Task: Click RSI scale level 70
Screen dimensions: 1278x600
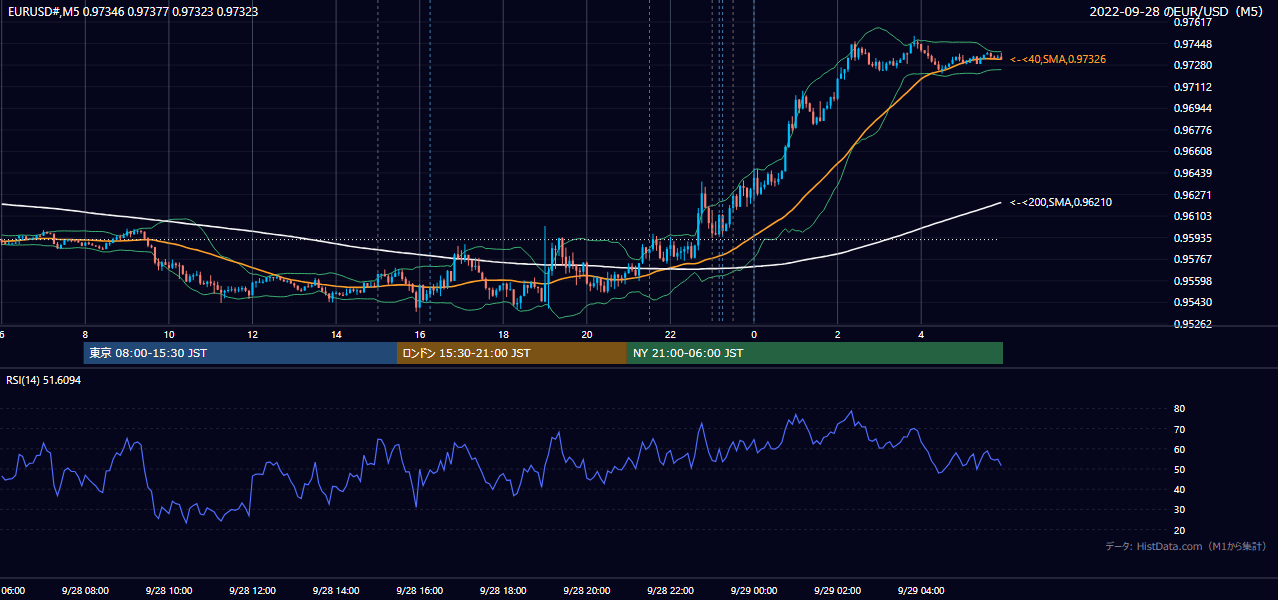Action: [1179, 429]
